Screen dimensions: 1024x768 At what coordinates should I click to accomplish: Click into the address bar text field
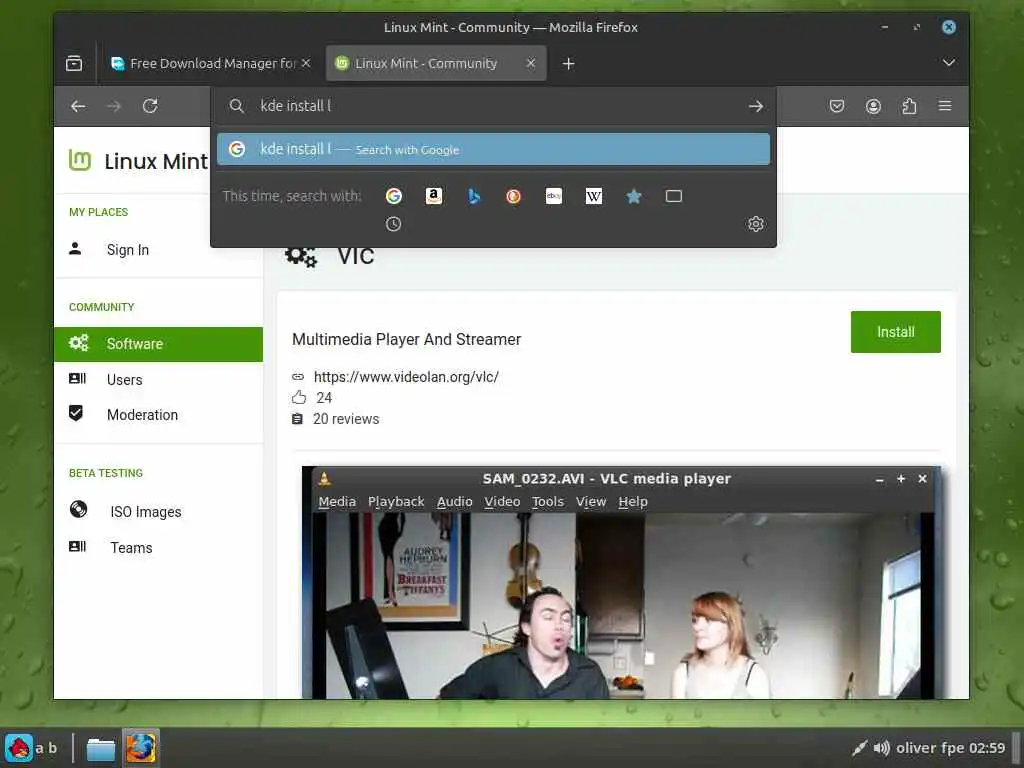click(496, 106)
